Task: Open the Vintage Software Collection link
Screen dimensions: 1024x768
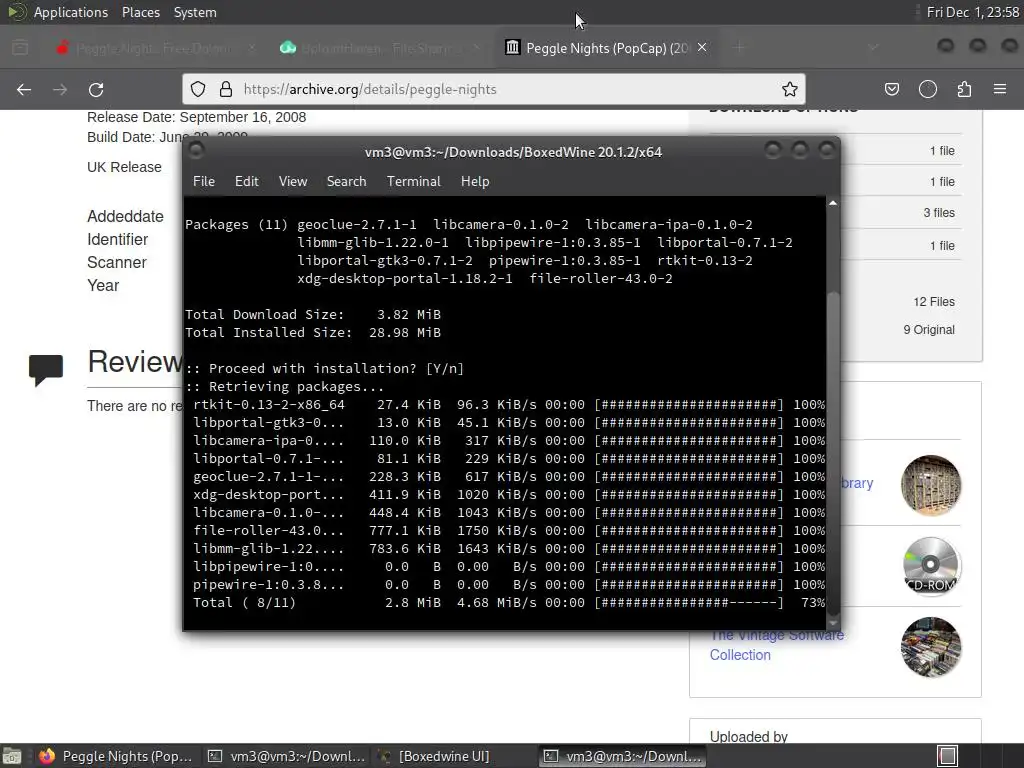Action: click(x=776, y=645)
